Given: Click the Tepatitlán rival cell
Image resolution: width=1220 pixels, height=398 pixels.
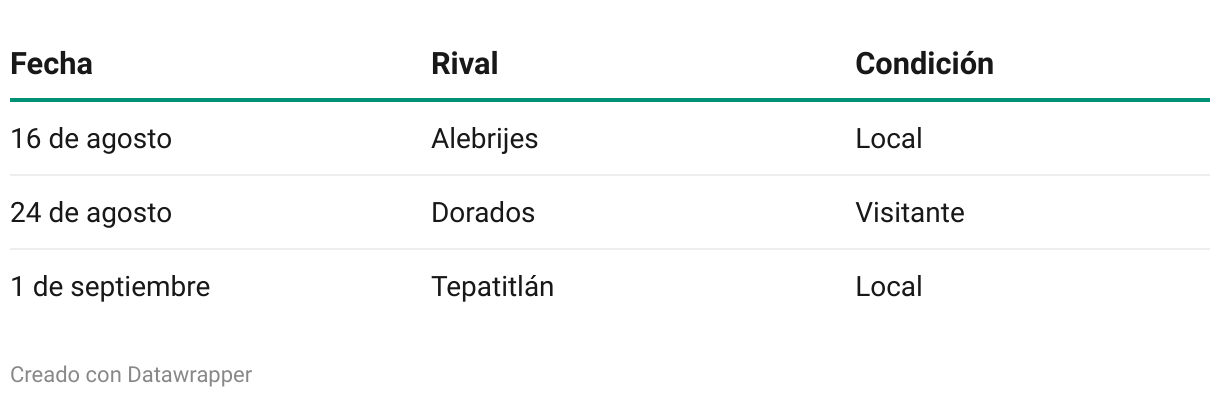Looking at the screenshot, I should click(492, 287).
